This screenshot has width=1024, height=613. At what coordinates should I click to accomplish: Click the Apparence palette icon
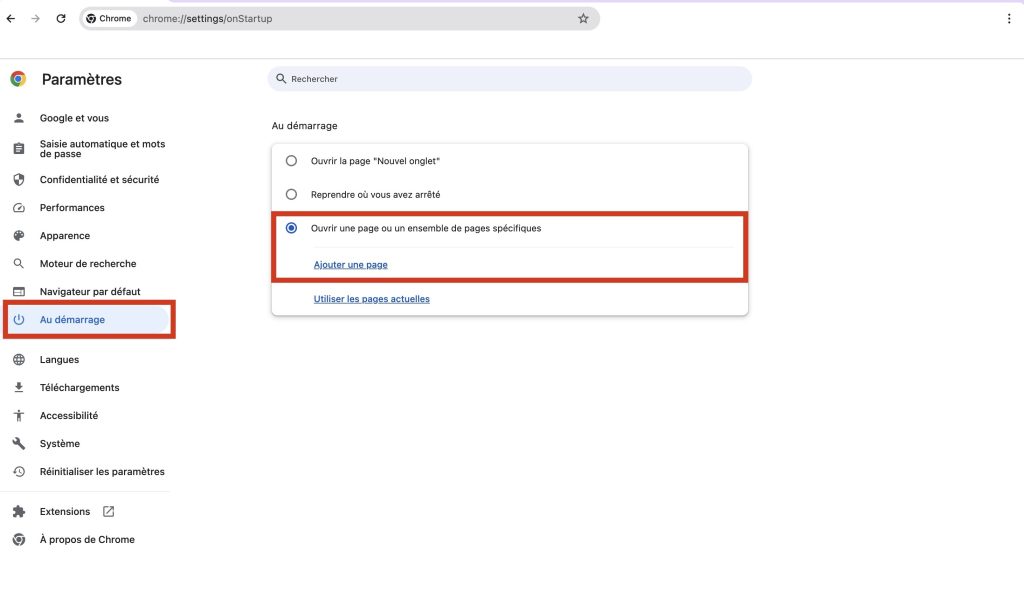(x=18, y=236)
